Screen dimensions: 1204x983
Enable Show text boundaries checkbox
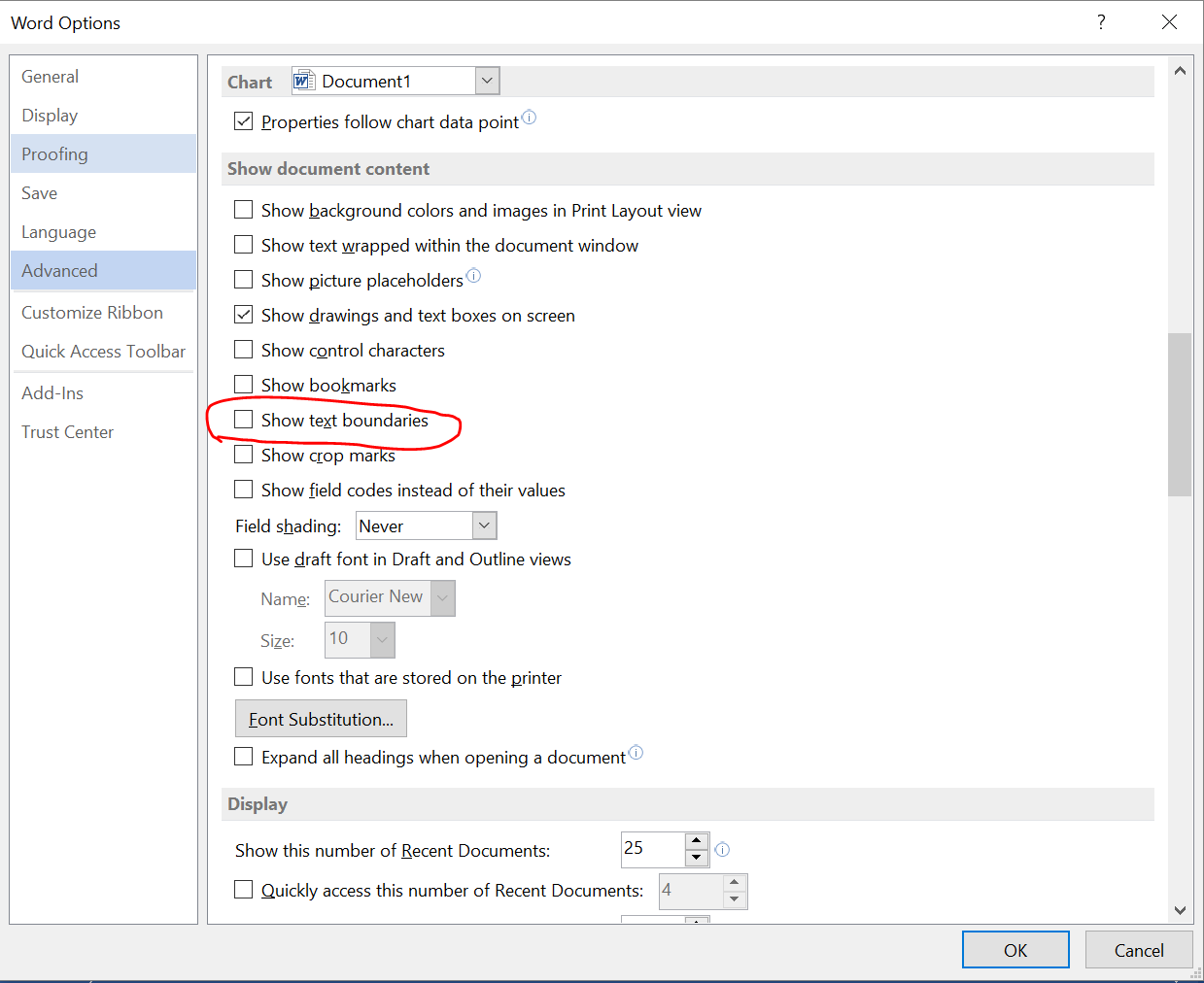[244, 420]
